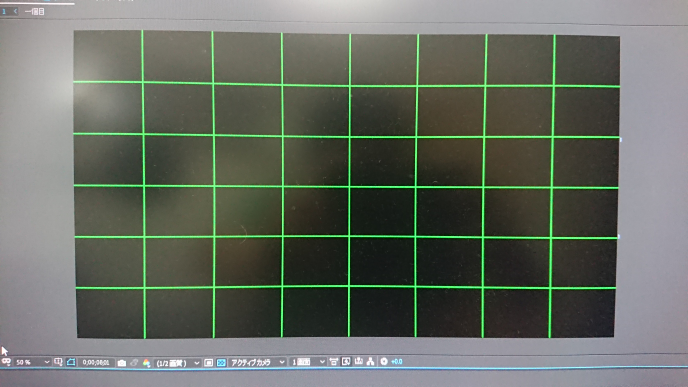Screen dimensions: 688x387
Task: Toggle pixel aspect ratio correction icon
Action: tap(333, 362)
